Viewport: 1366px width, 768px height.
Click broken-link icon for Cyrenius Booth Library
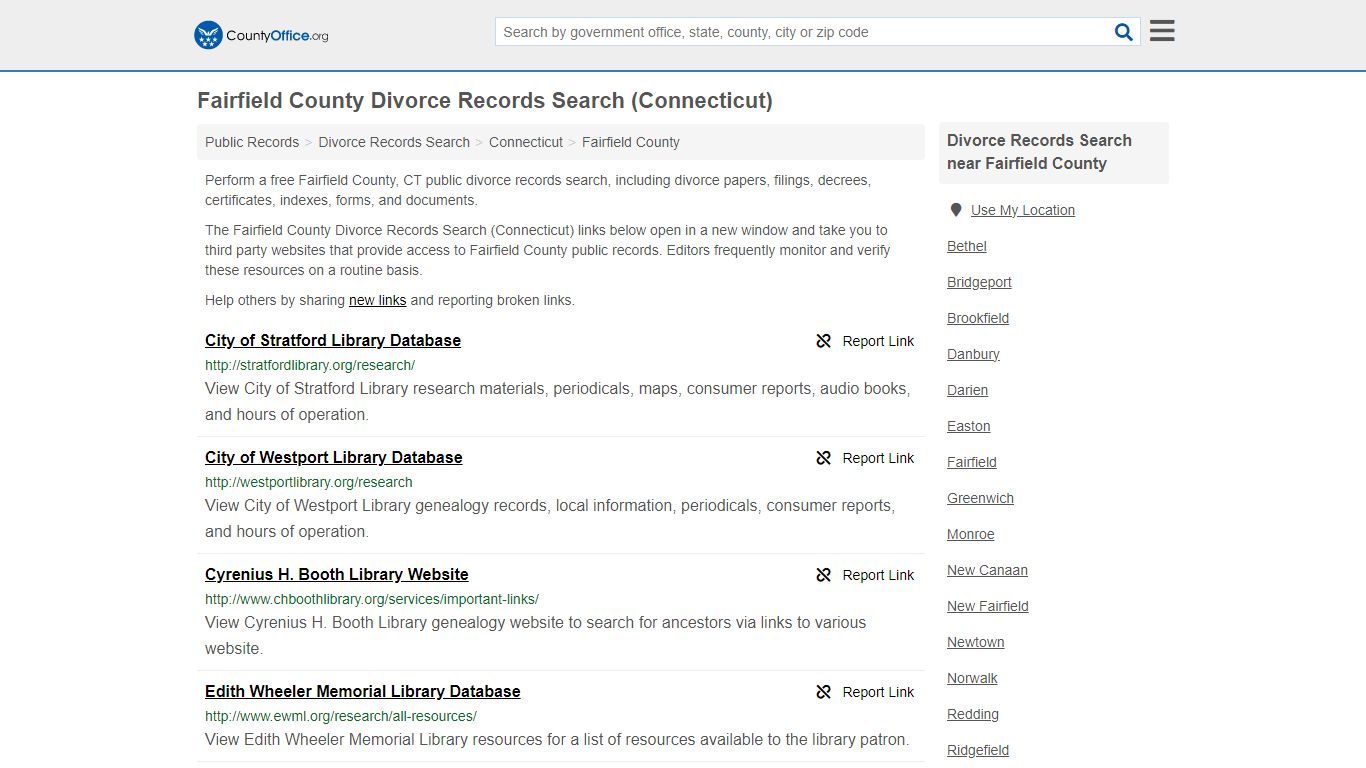click(x=824, y=575)
